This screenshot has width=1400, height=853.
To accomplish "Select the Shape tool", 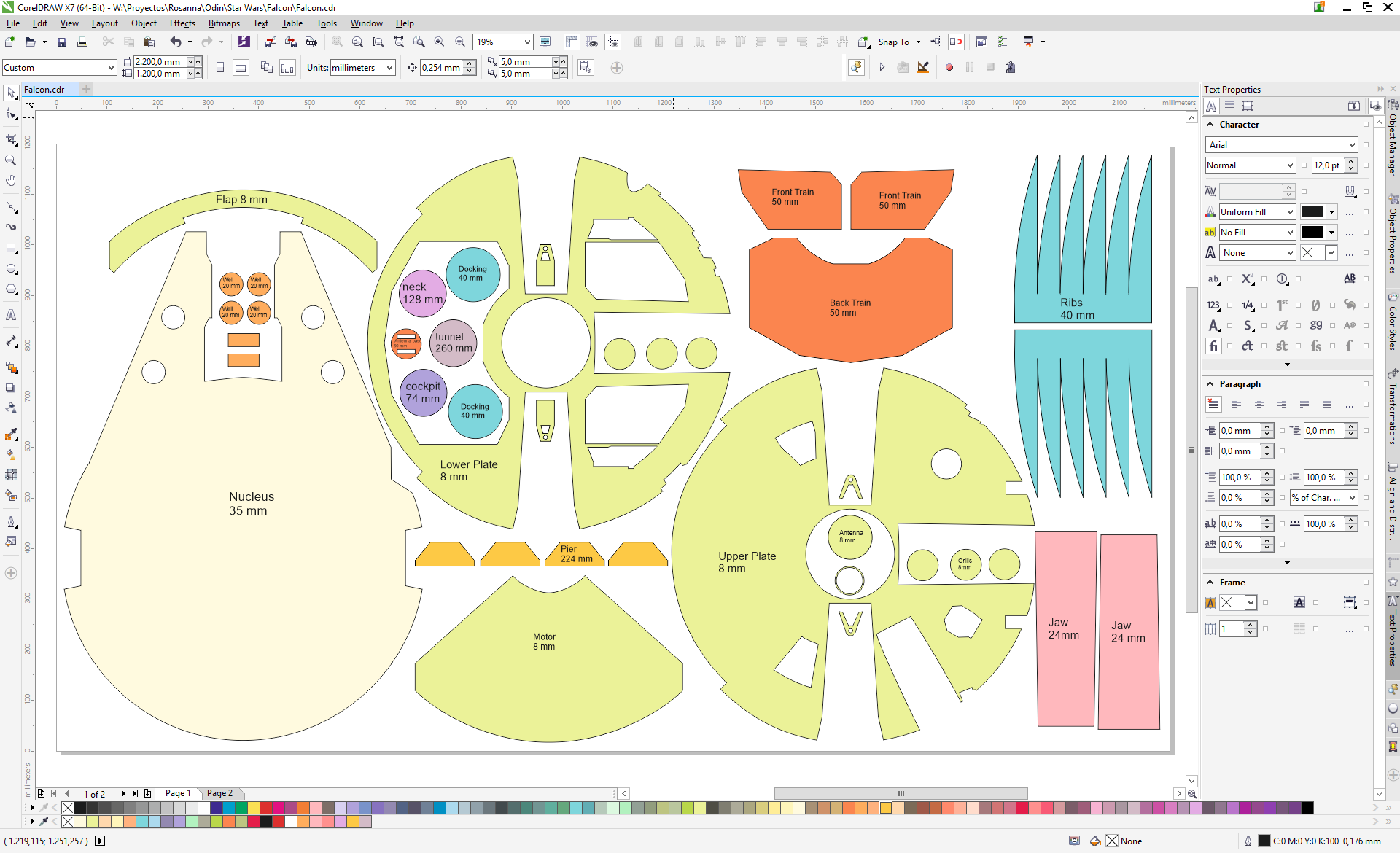I will tap(11, 114).
